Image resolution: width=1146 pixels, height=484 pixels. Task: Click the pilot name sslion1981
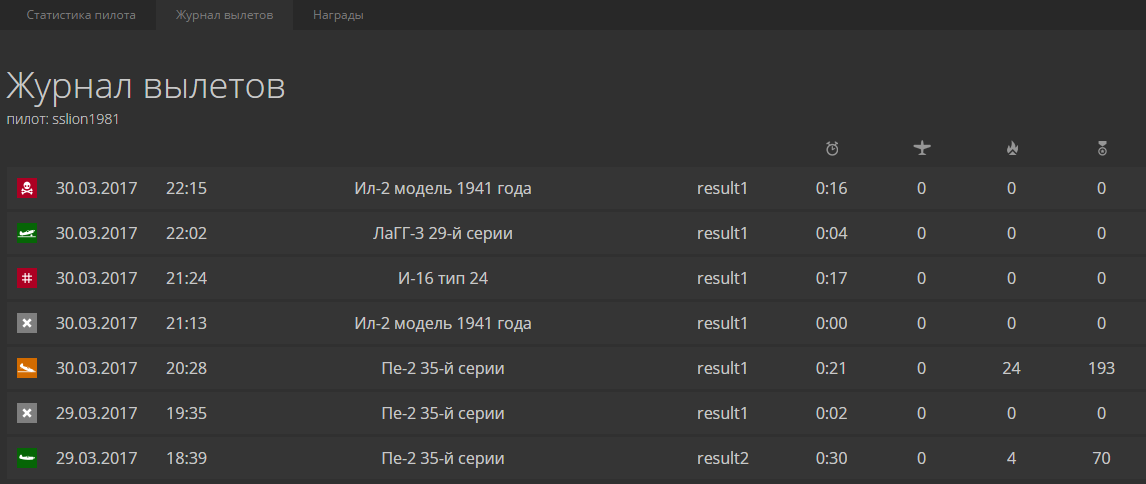point(86,119)
